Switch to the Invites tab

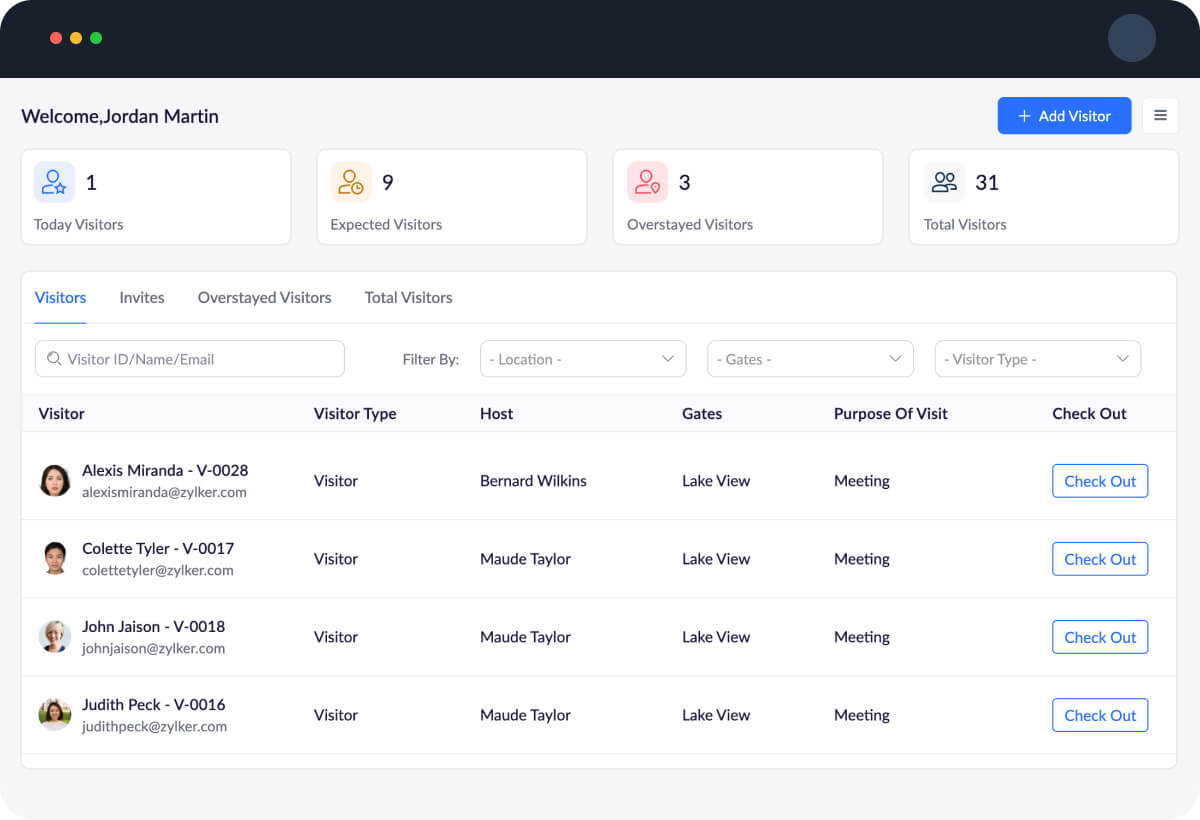(142, 298)
